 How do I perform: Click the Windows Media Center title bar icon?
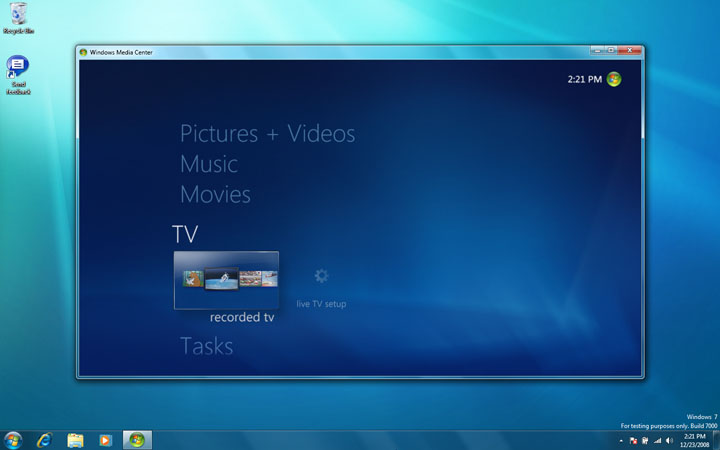point(83,52)
